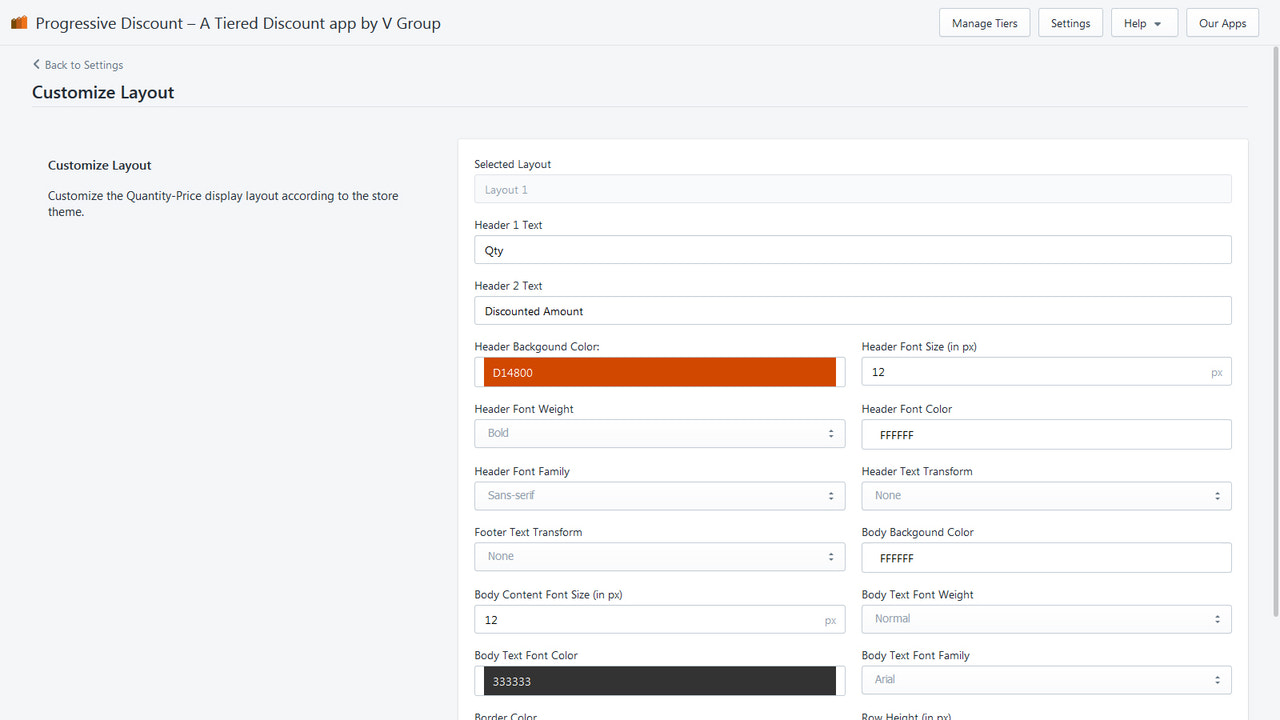This screenshot has height=720, width=1280.
Task: Click the Help dropdown arrow icon
Action: pyautogui.click(x=1158, y=22)
